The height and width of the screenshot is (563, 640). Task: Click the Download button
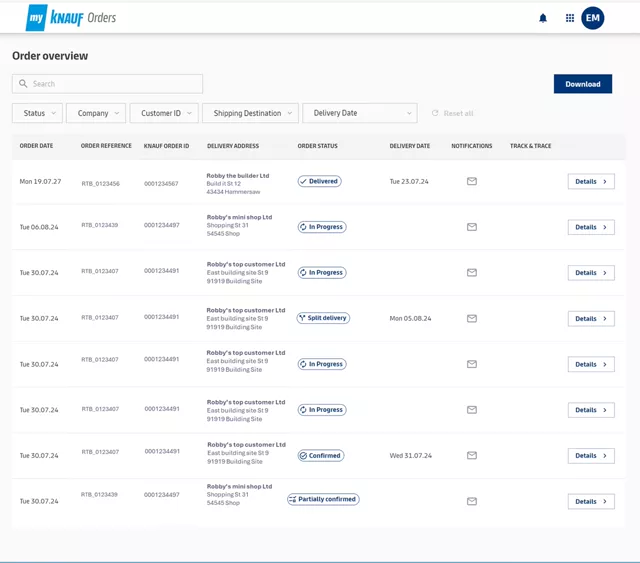[583, 84]
